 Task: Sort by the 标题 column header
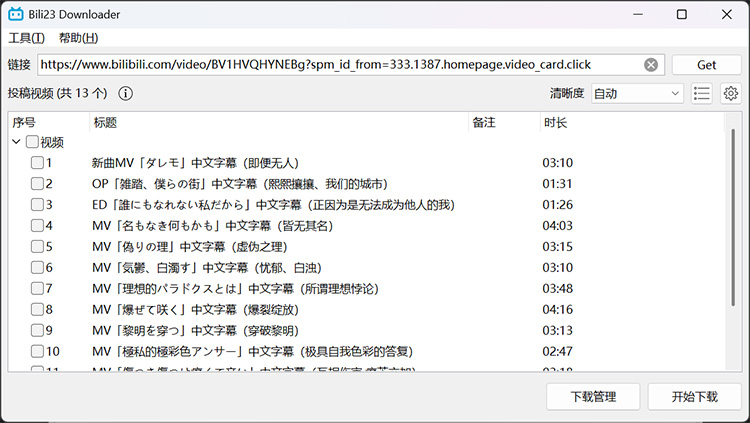(279, 122)
